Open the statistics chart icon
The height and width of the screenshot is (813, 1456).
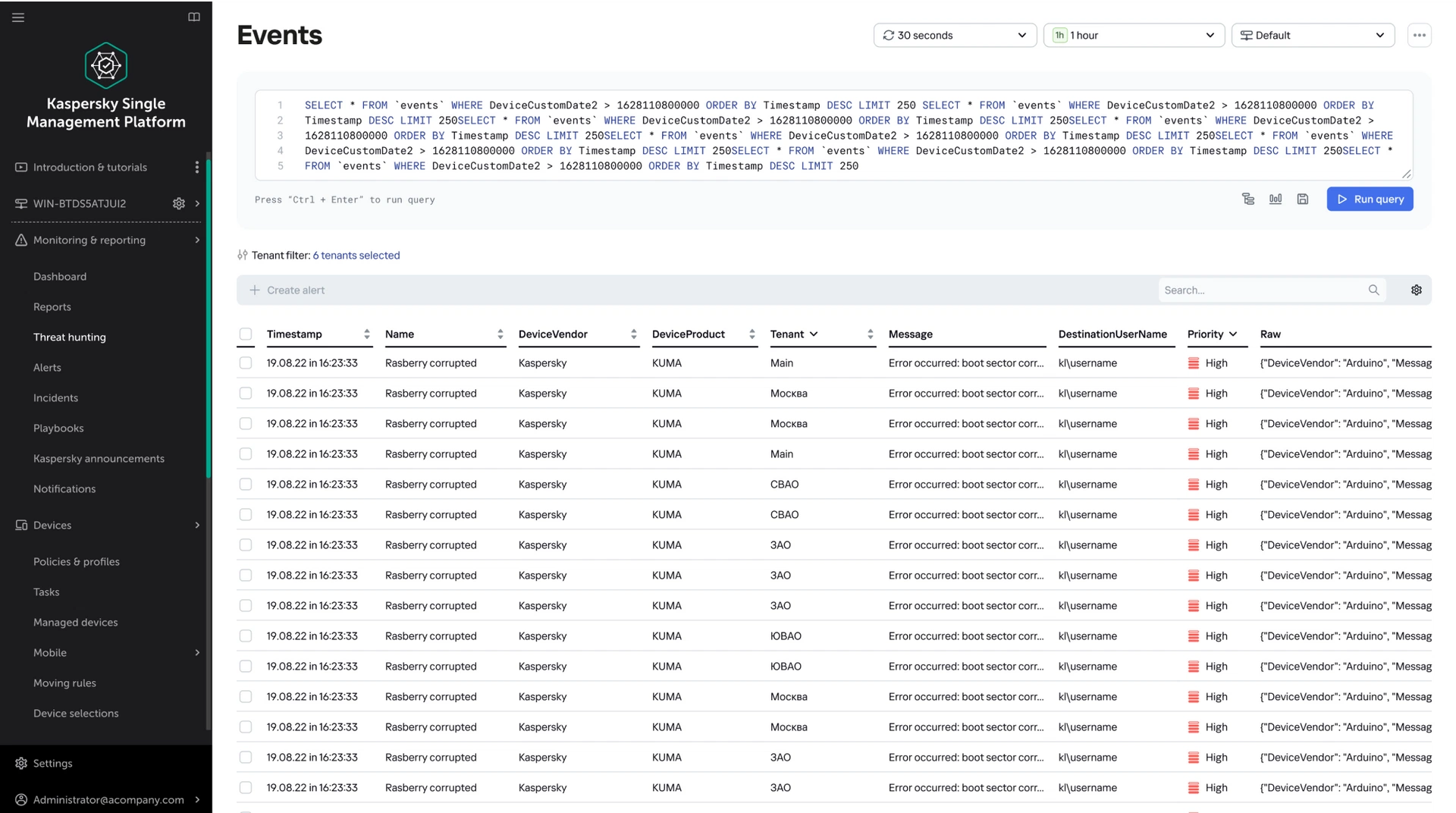pyautogui.click(x=1276, y=199)
